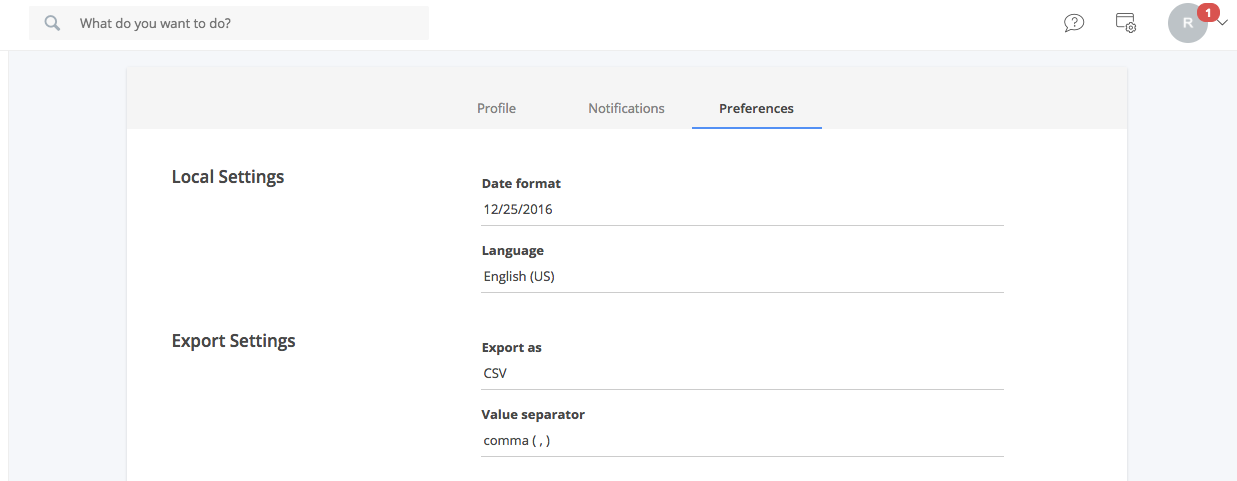Switch to the Notifications tab
1237x481 pixels.
(x=626, y=108)
